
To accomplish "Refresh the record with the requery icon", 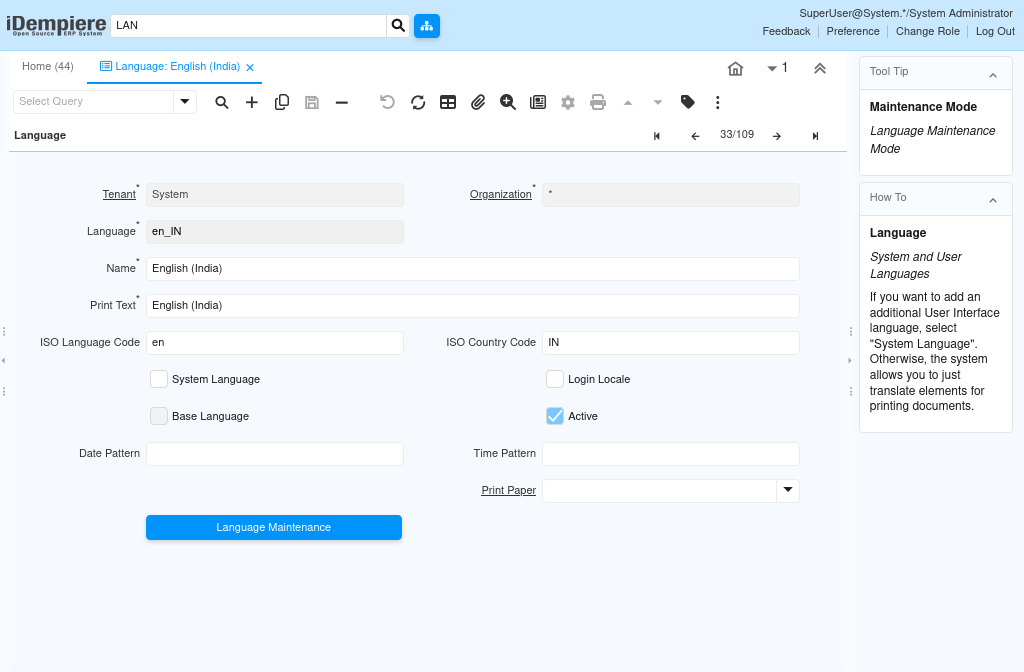I will coord(418,103).
